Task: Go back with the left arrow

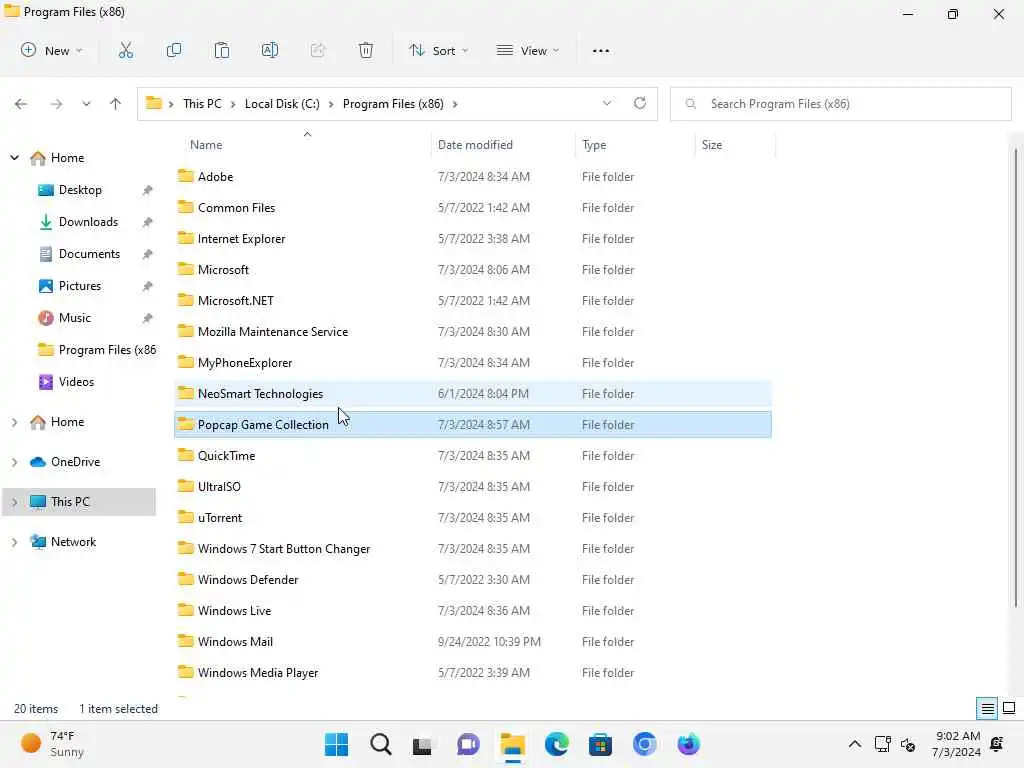Action: 21,104
